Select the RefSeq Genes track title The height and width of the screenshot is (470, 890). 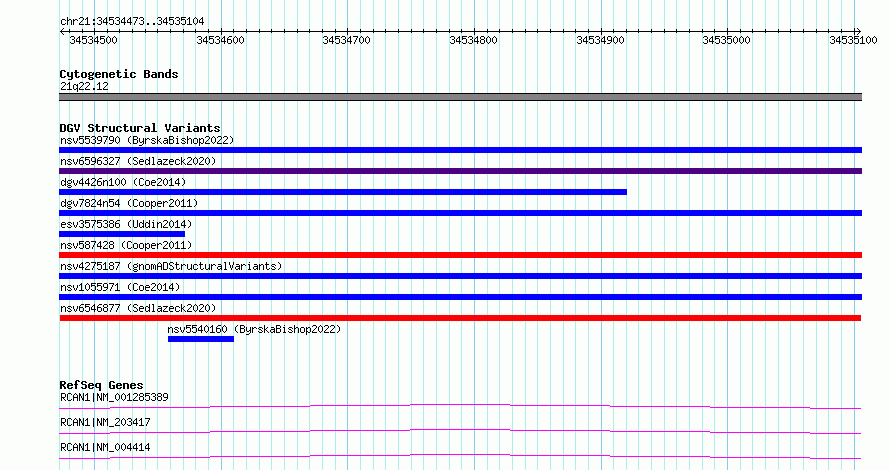pyautogui.click(x=101, y=385)
